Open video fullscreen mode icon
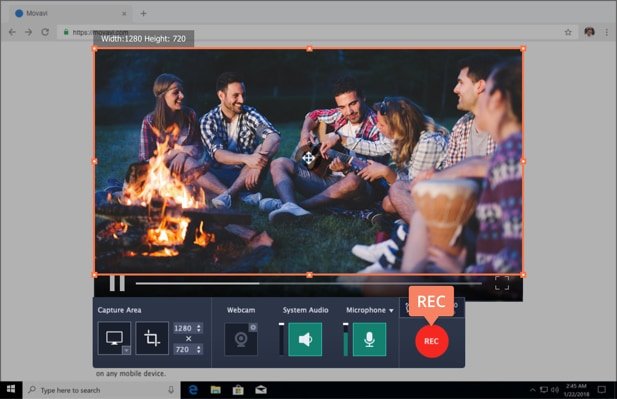 tap(502, 283)
